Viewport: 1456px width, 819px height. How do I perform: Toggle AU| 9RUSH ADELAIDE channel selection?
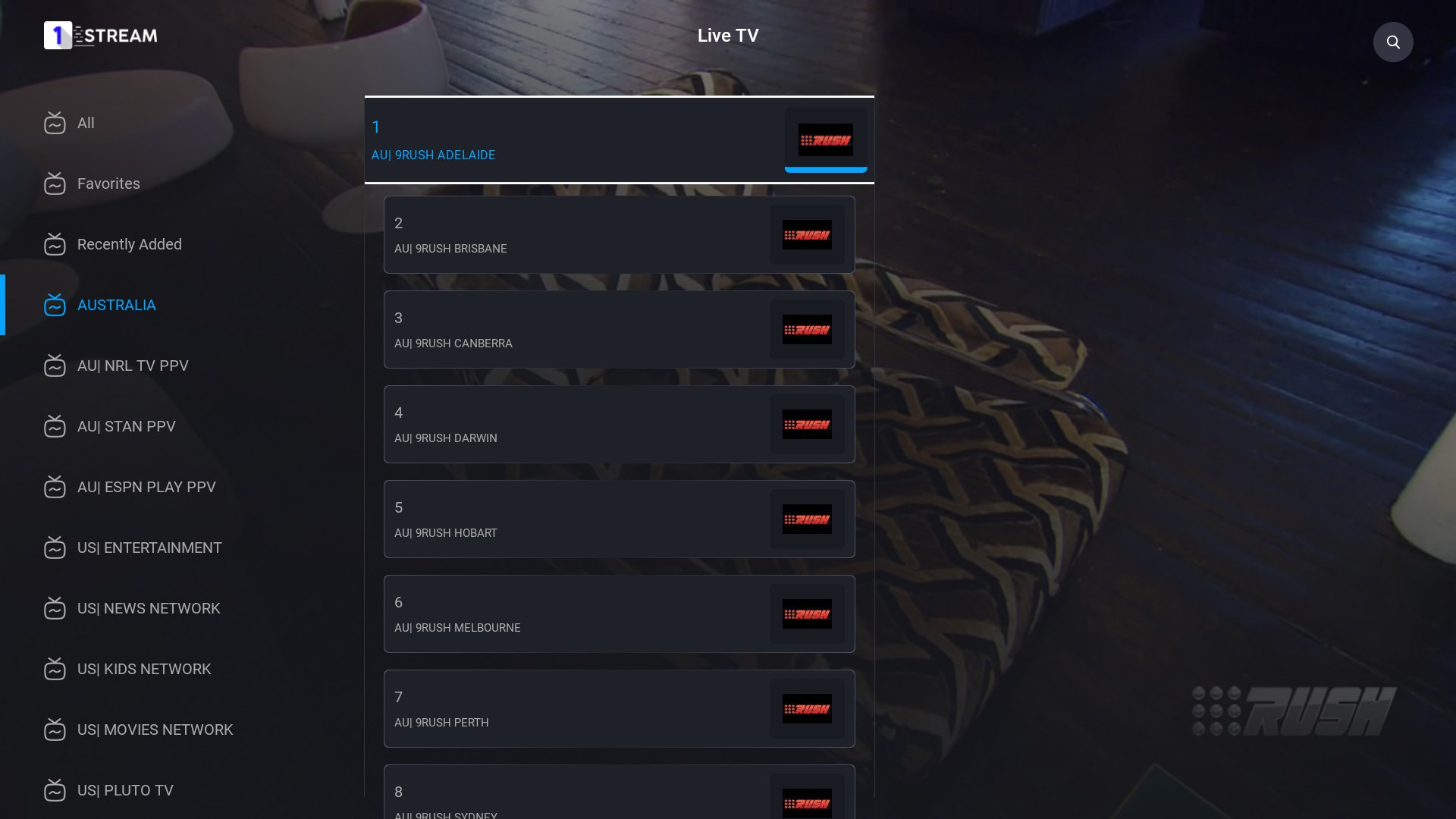coord(619,139)
